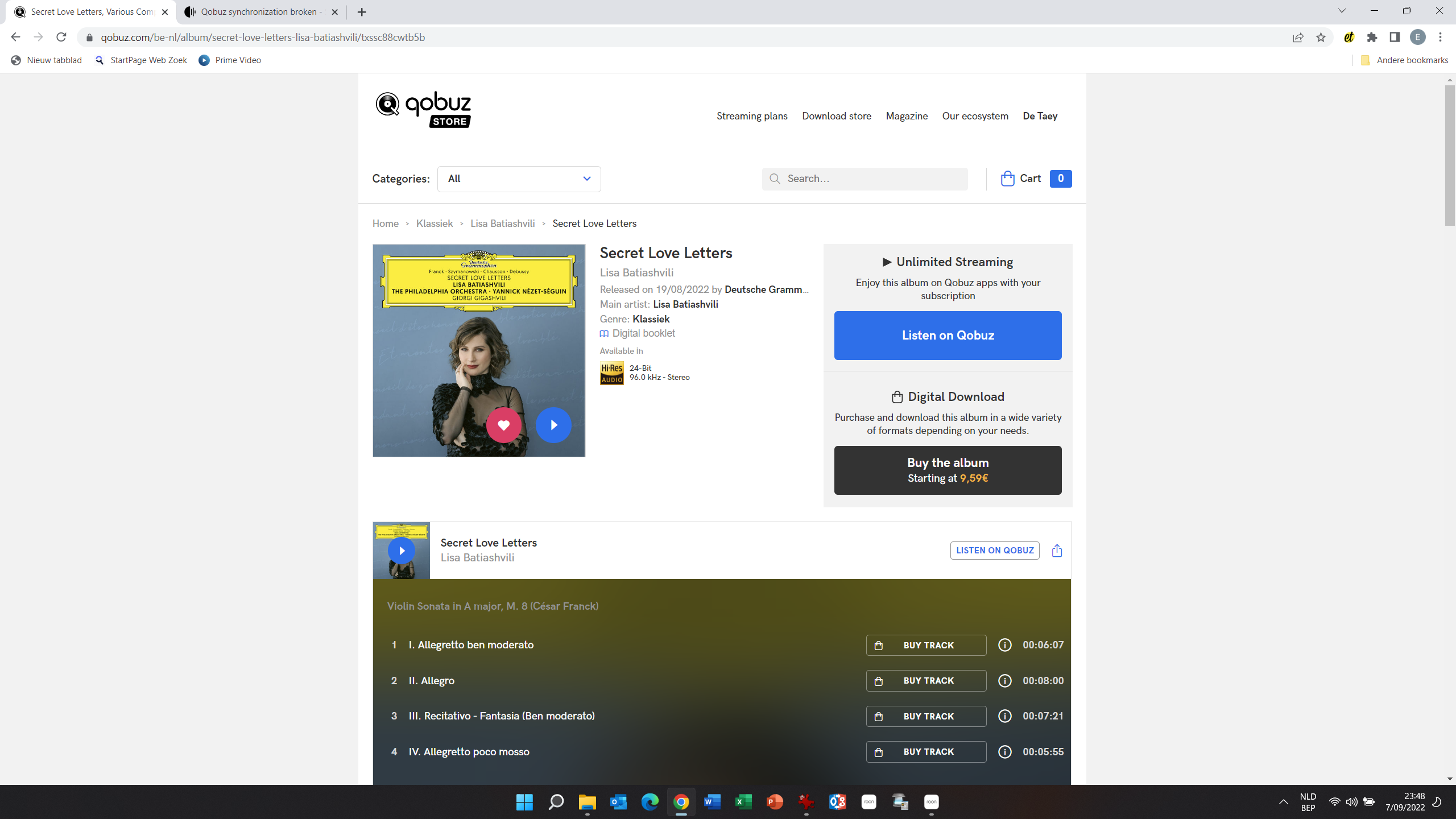Click Deutsche Grammophon label link
Viewport: 1456px width, 819px height.
coord(766,289)
